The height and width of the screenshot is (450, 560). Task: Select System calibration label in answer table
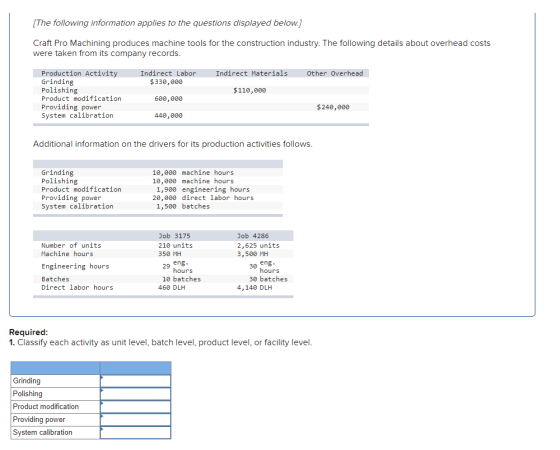pyautogui.click(x=42, y=432)
